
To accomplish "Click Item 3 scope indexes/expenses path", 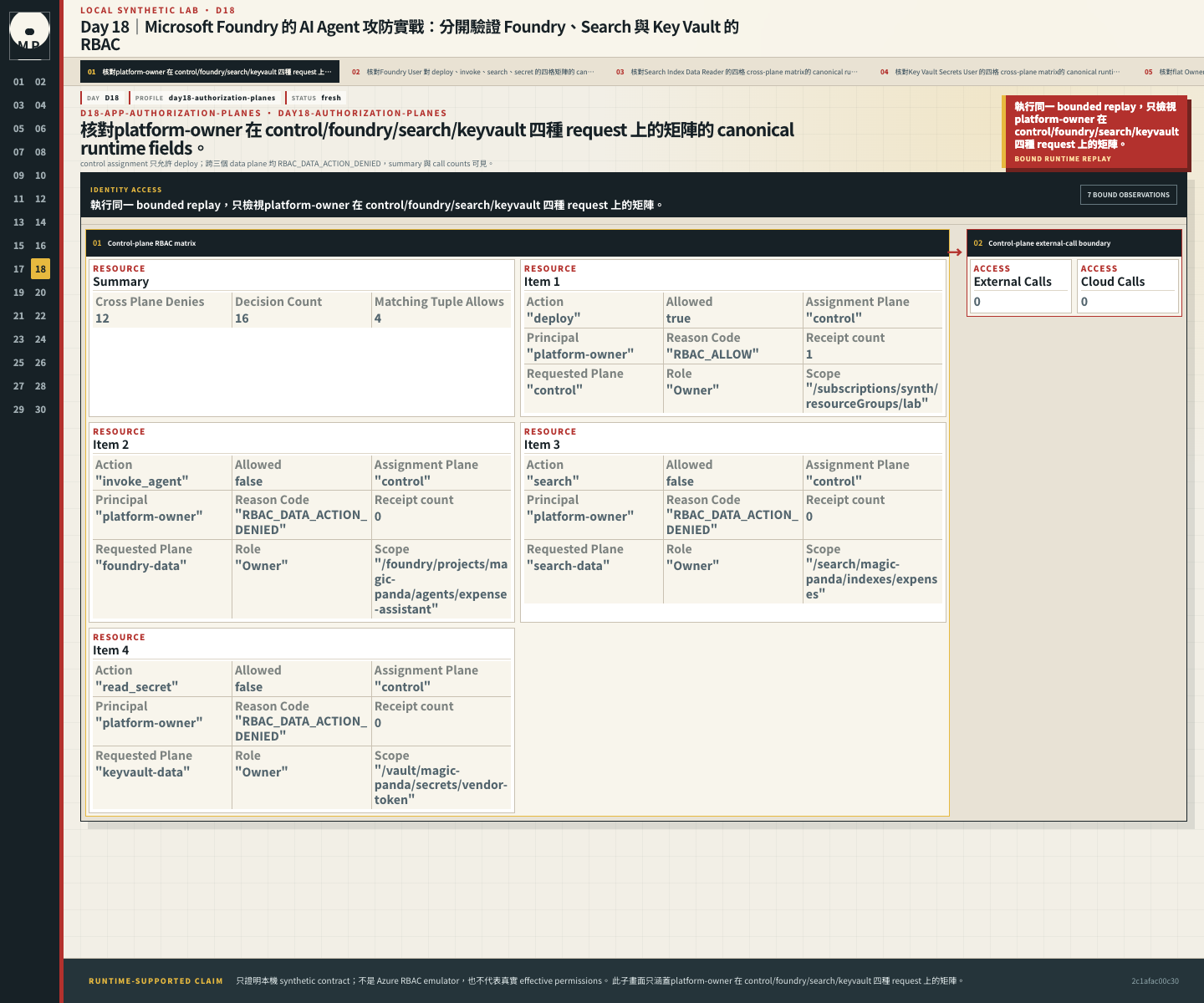I will [x=871, y=579].
